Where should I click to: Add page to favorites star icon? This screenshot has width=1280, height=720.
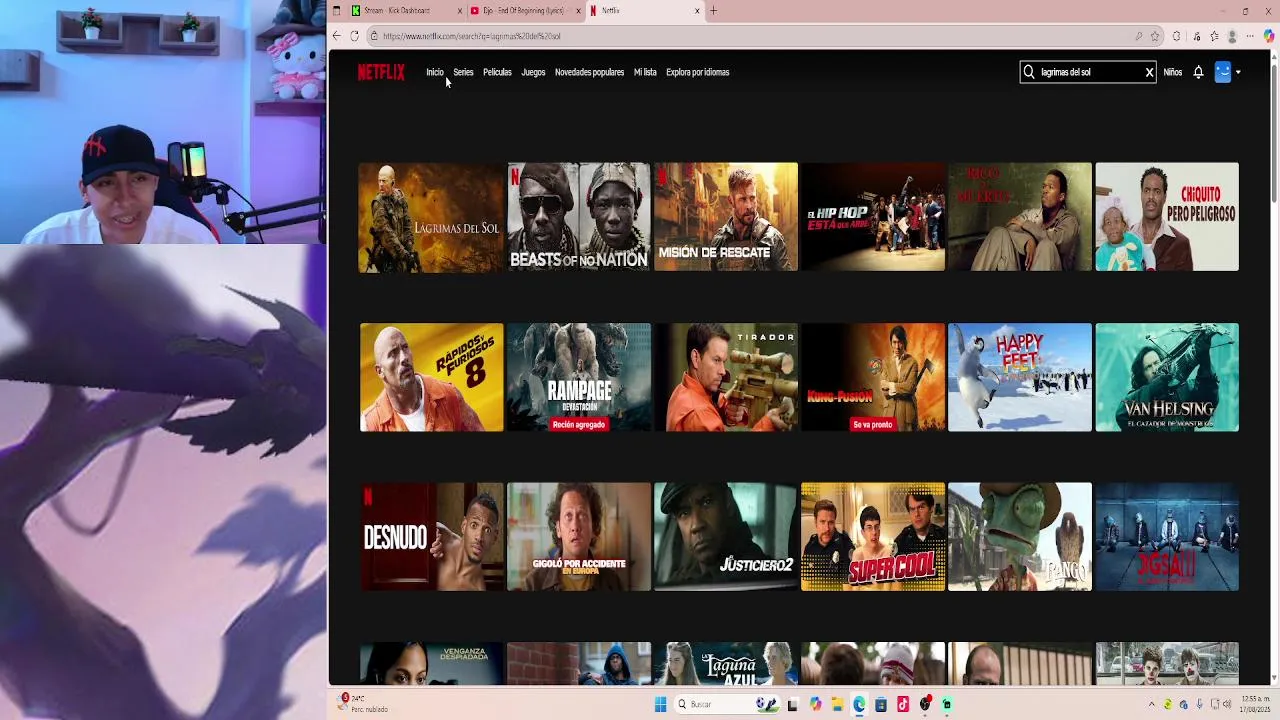(1155, 36)
